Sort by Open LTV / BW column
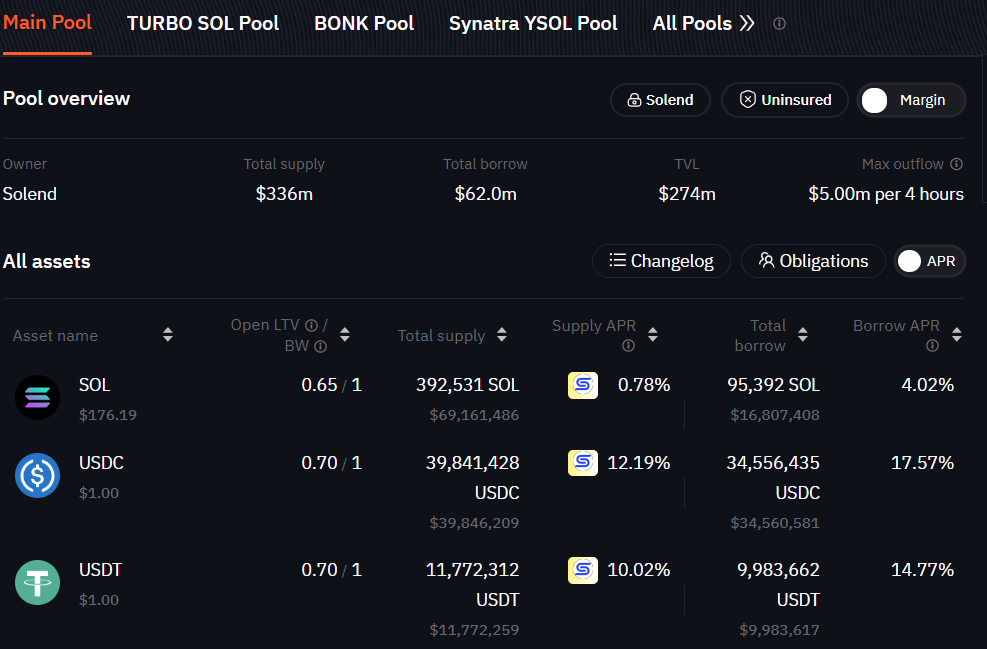 (344, 334)
